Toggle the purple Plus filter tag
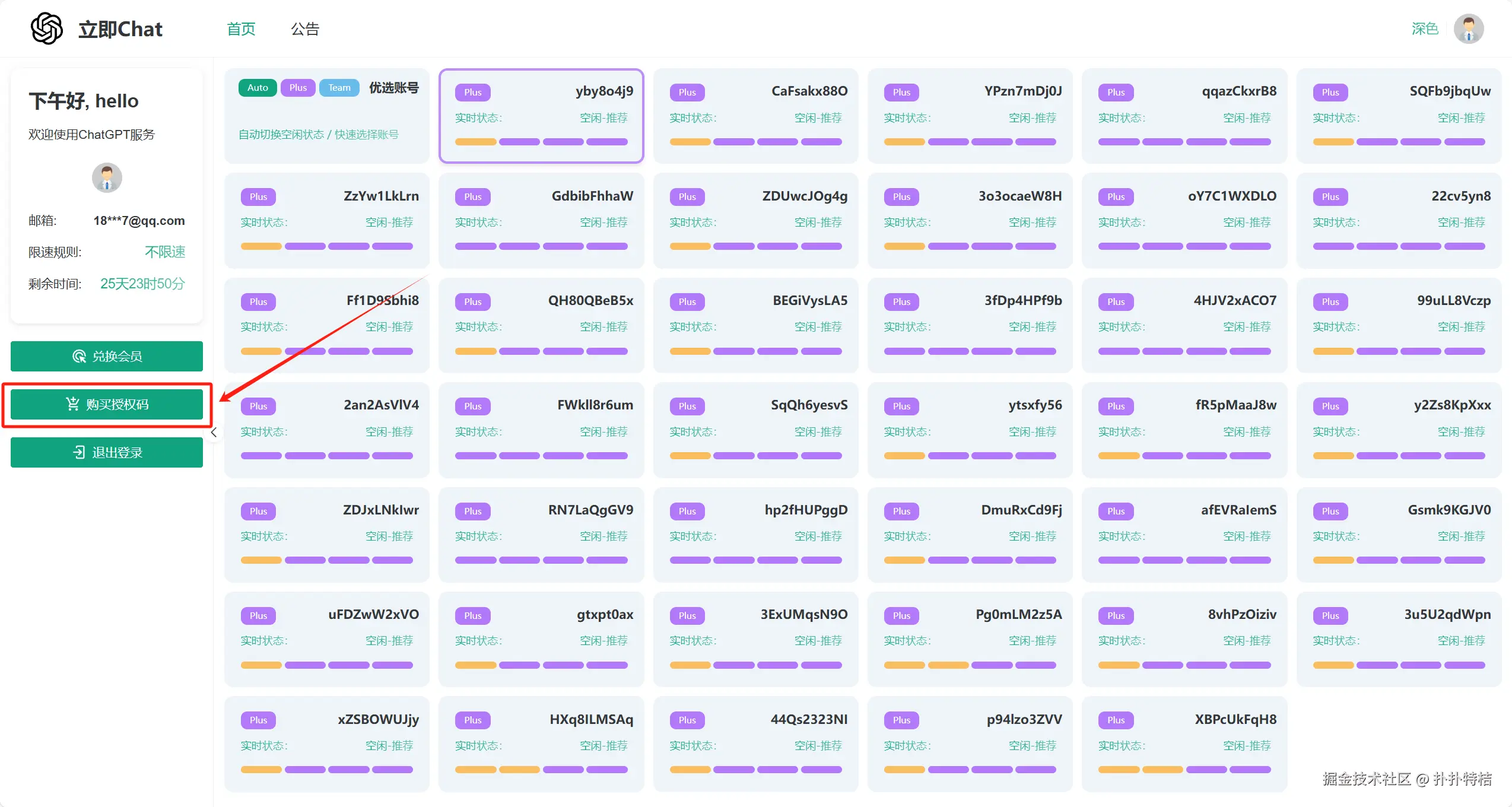 pyautogui.click(x=298, y=88)
